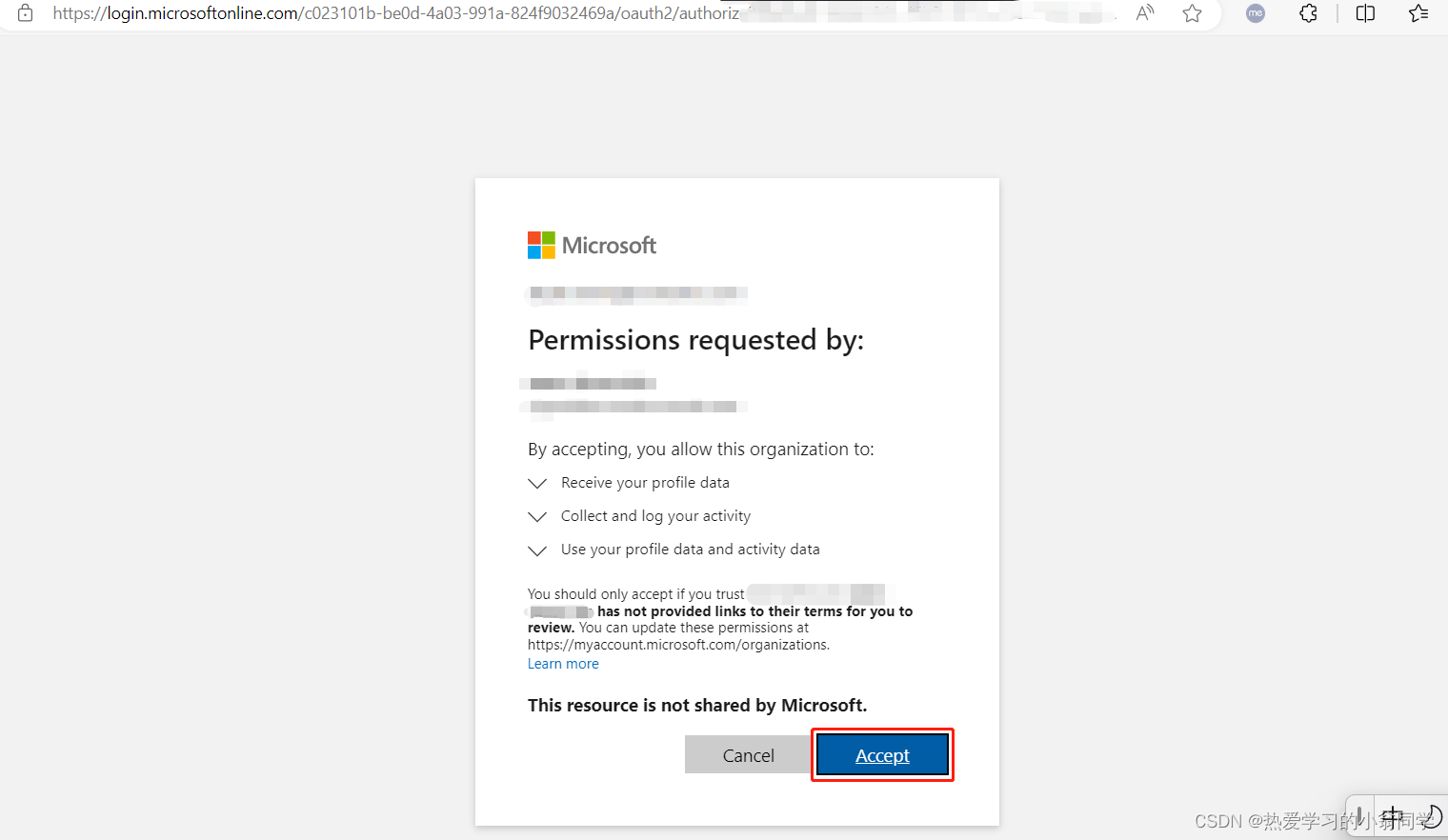Add page to favorites with star icon
The height and width of the screenshot is (840, 1448).
[1192, 13]
